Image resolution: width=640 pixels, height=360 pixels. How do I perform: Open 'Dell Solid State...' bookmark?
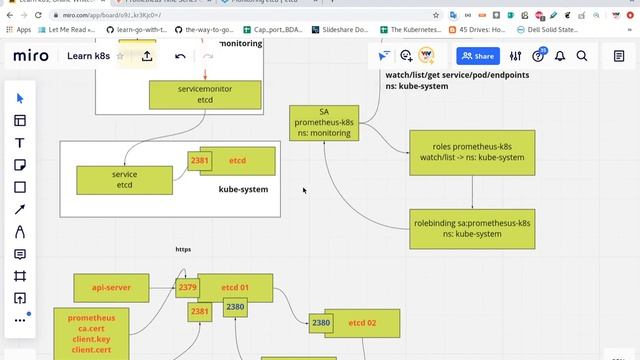548,29
